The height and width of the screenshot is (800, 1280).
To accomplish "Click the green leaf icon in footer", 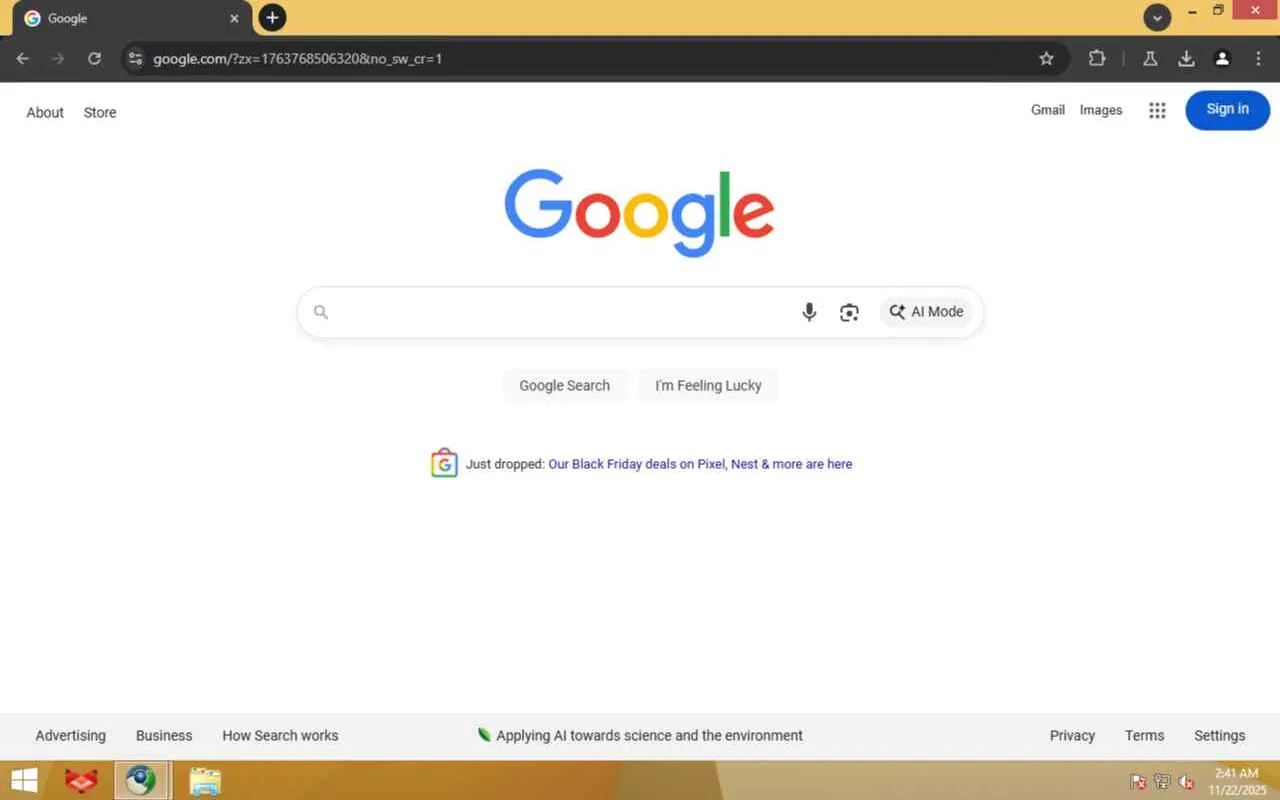I will (x=484, y=735).
